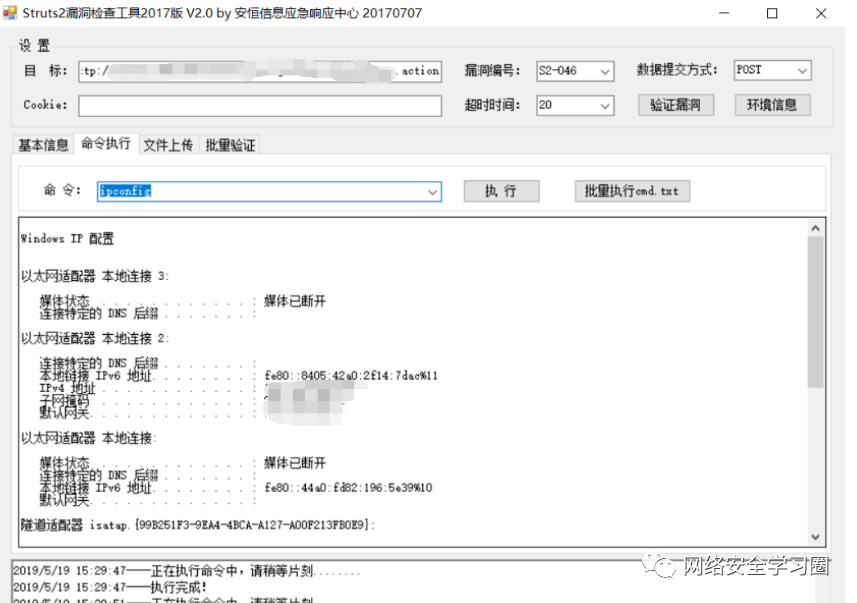Select the 命令执行 tab
The image size is (857, 603).
point(106,143)
